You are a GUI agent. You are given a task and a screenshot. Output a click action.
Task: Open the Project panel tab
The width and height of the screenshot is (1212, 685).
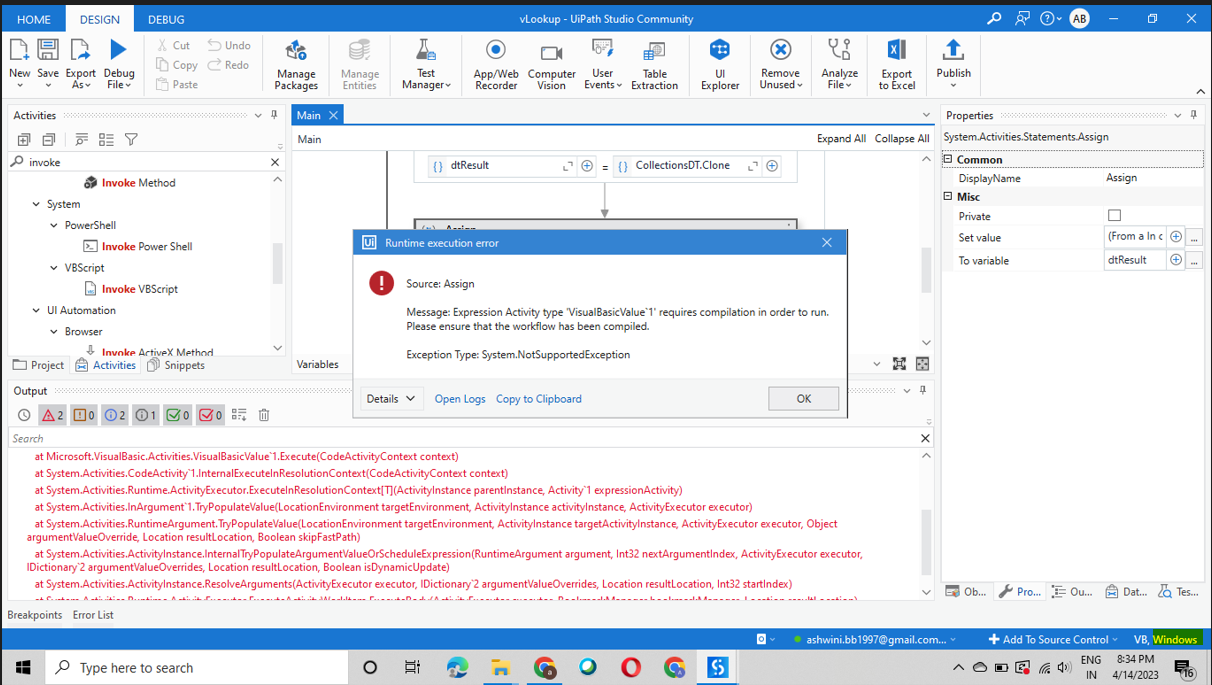pos(39,365)
